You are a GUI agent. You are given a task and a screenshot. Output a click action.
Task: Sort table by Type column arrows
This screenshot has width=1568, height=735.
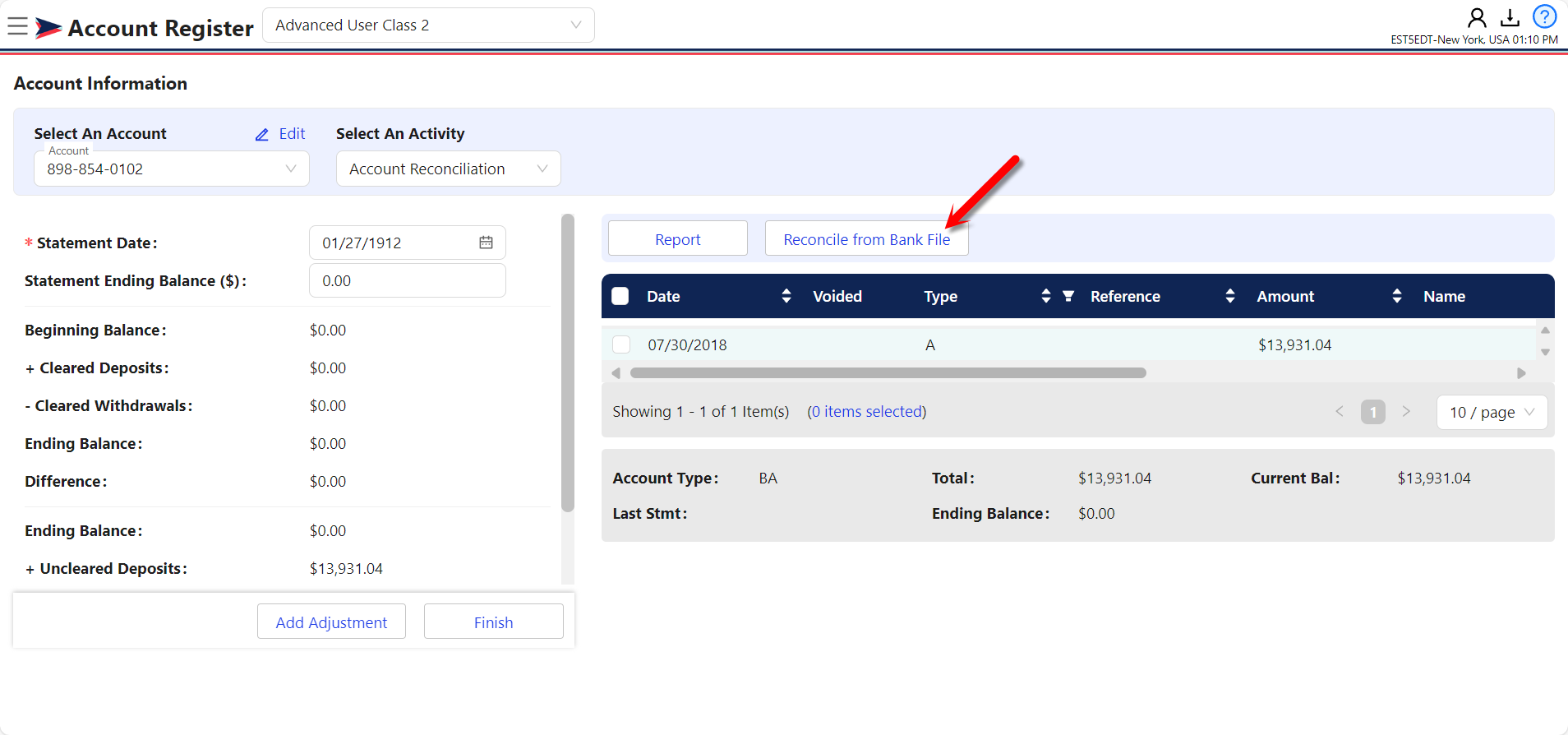click(1046, 296)
